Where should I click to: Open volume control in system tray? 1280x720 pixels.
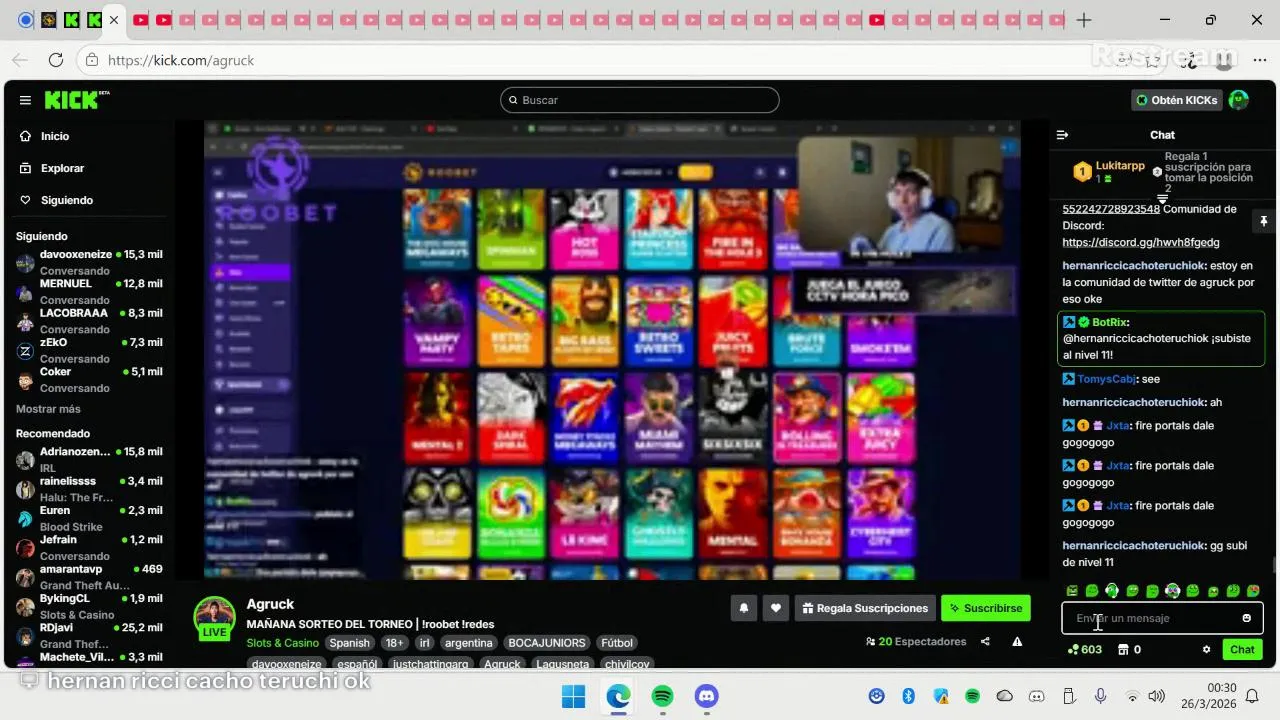pos(1157,696)
